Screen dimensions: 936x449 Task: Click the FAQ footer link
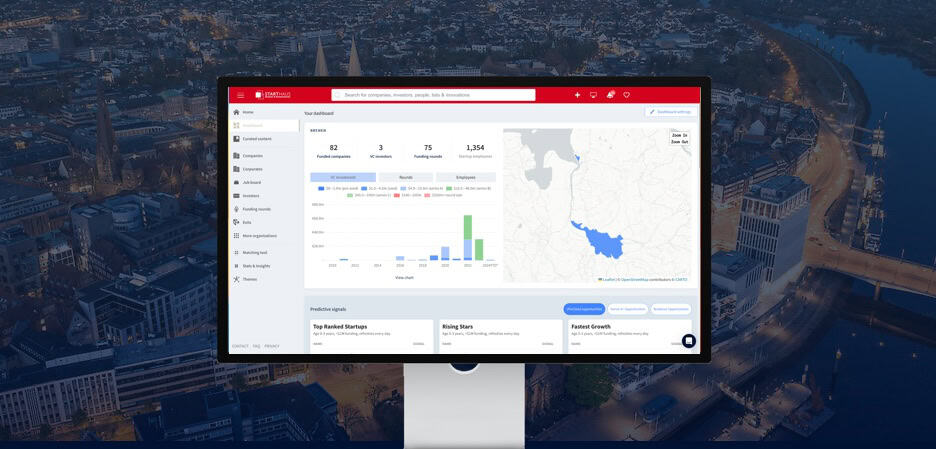(256, 346)
